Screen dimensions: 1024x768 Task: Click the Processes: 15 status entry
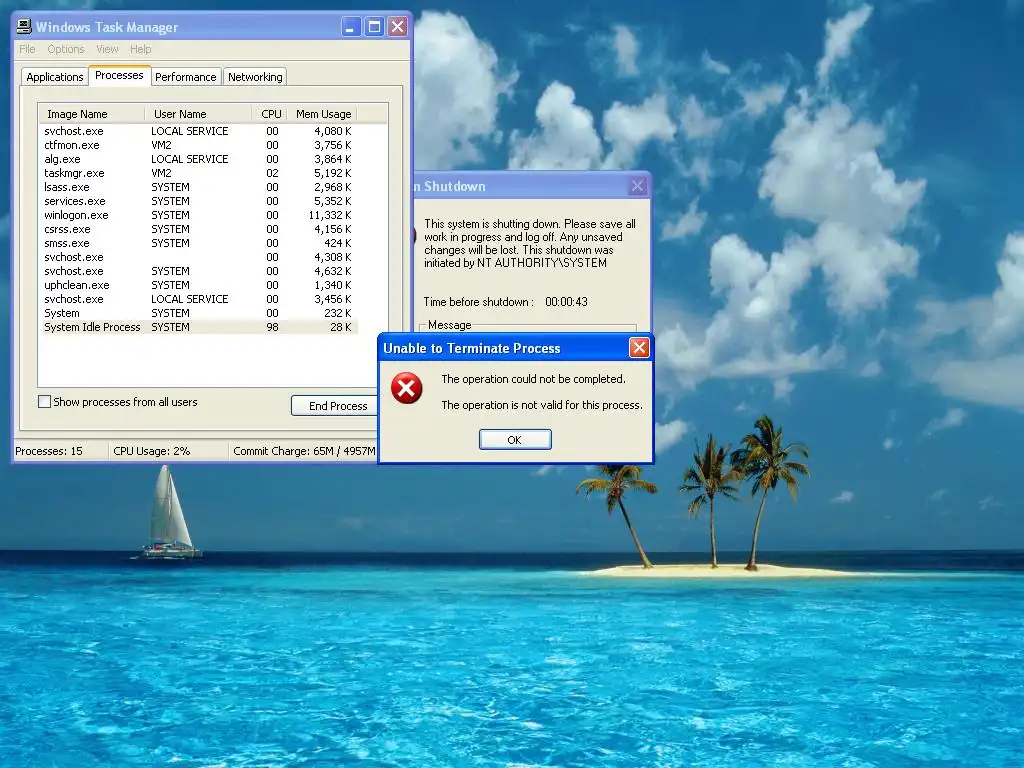(x=61, y=451)
